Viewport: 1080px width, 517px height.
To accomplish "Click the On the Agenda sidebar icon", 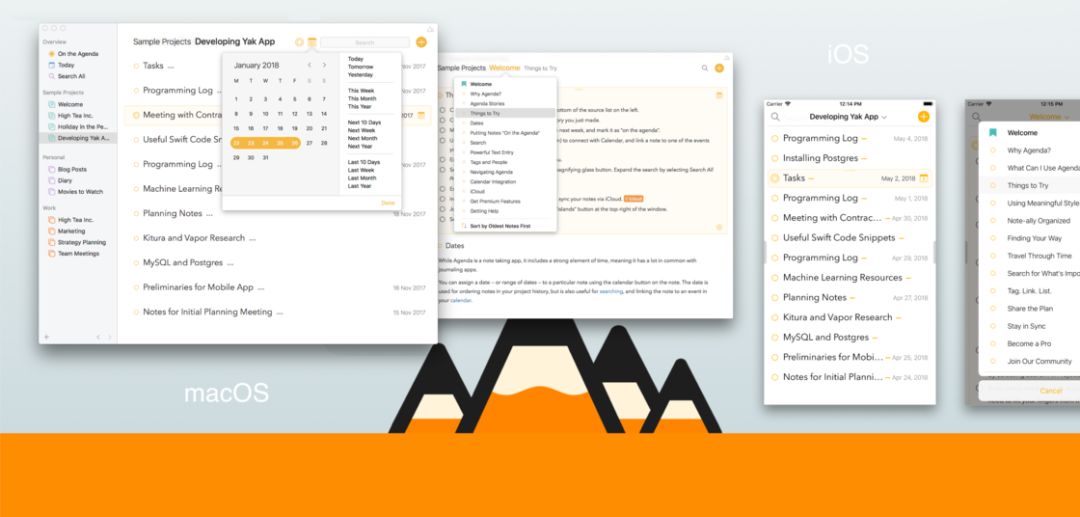I will [52, 54].
